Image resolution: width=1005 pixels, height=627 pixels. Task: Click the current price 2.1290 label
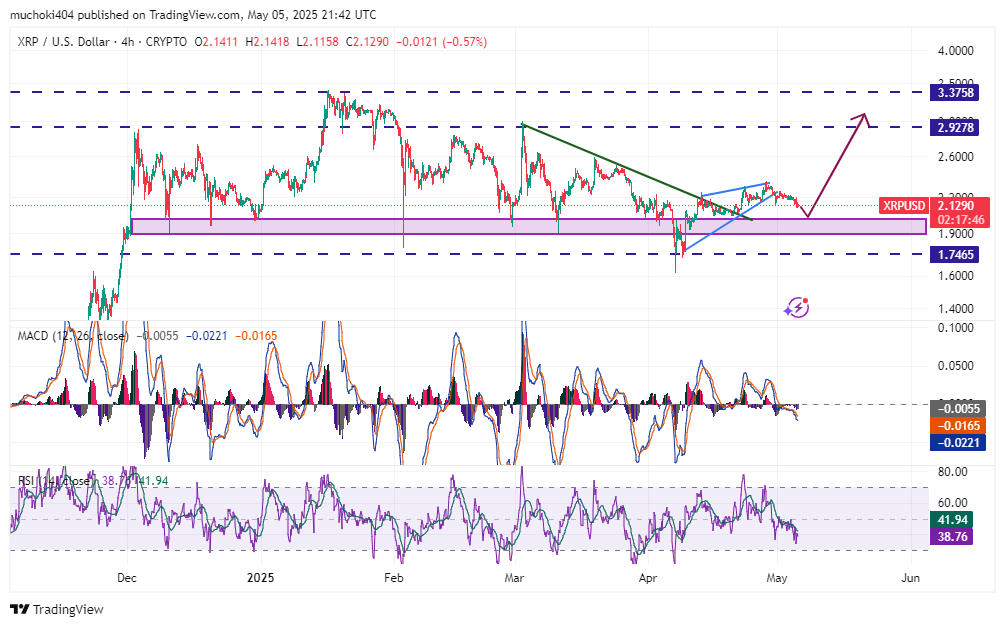[x=957, y=205]
